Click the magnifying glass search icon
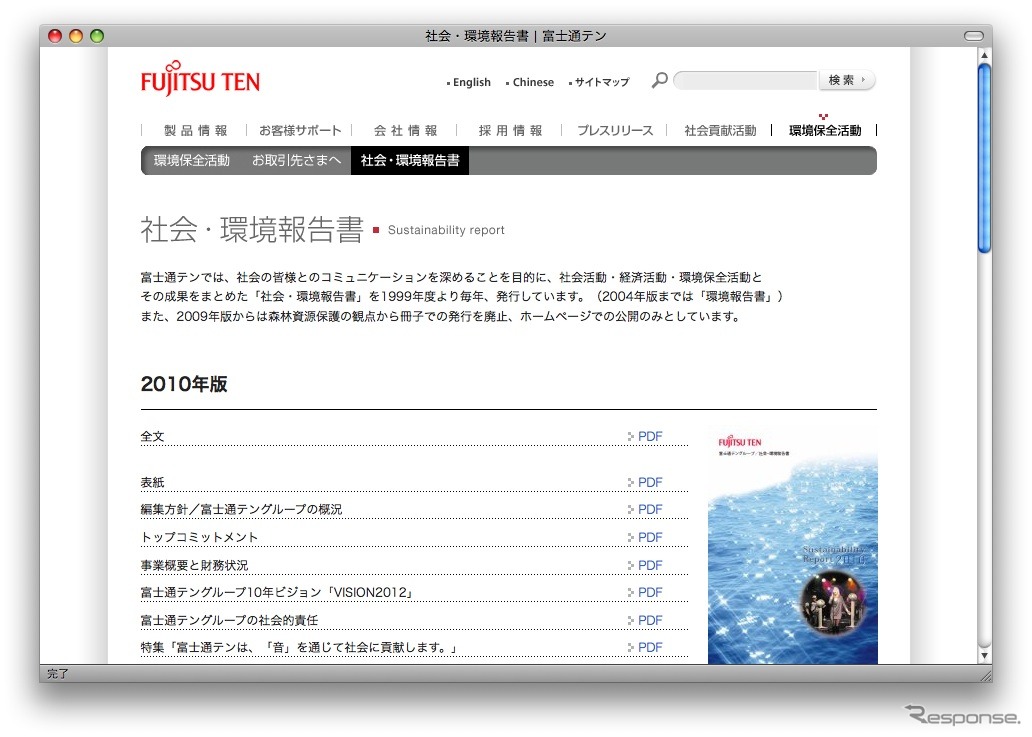 pyautogui.click(x=657, y=80)
